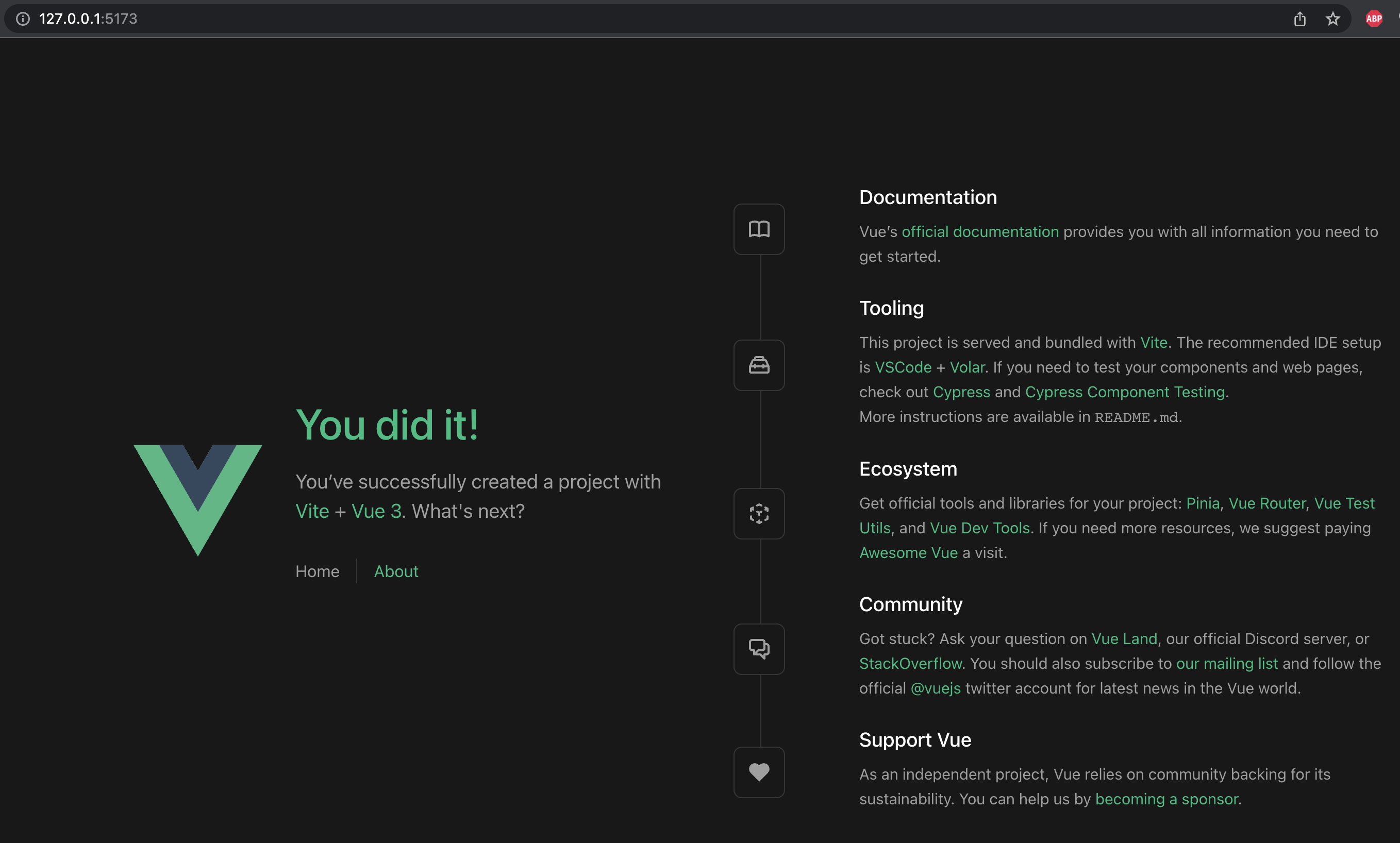The image size is (1400, 843).
Task: View site information icon in address bar
Action: (23, 19)
